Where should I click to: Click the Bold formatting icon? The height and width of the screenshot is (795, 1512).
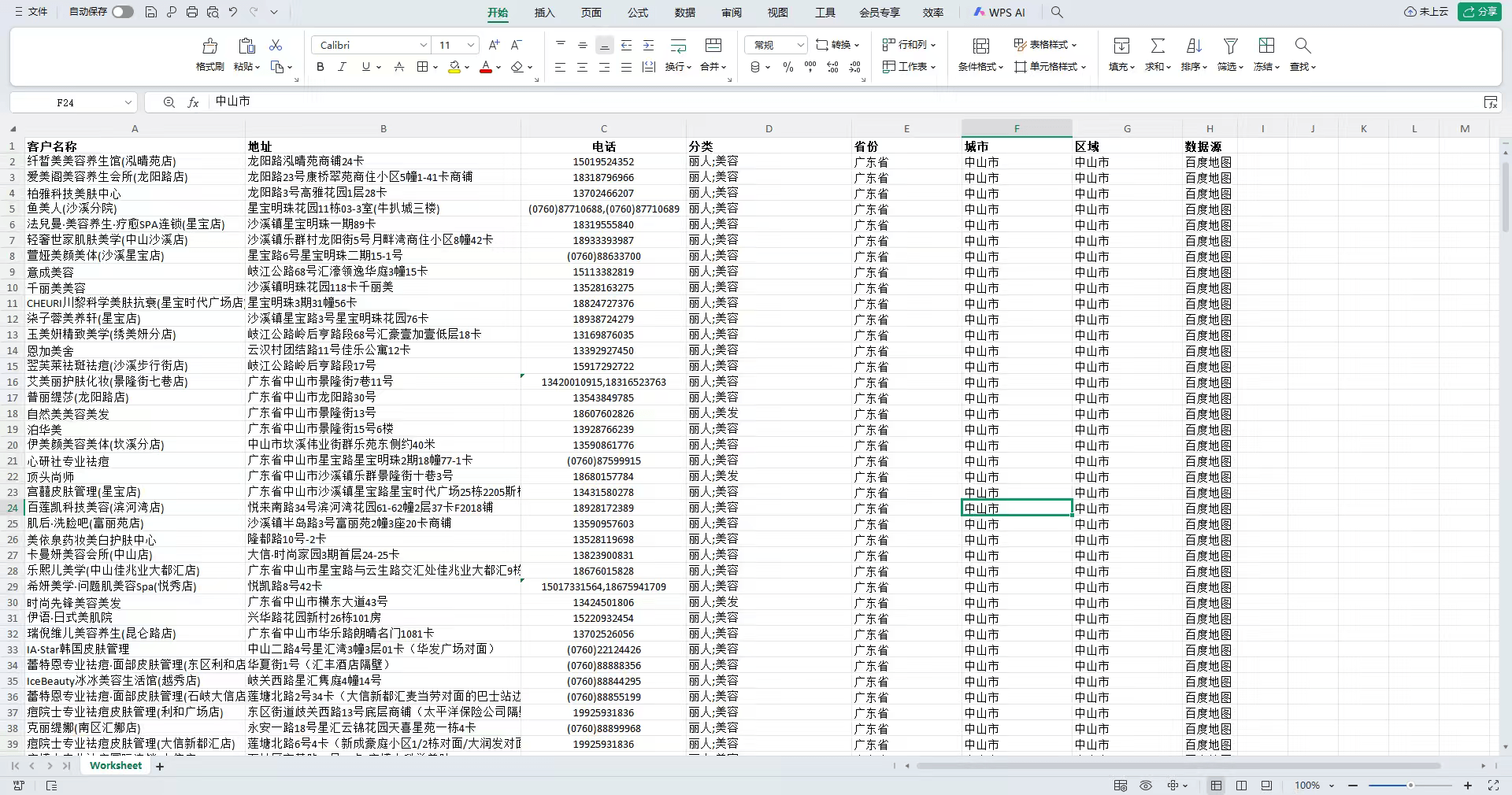pyautogui.click(x=320, y=67)
